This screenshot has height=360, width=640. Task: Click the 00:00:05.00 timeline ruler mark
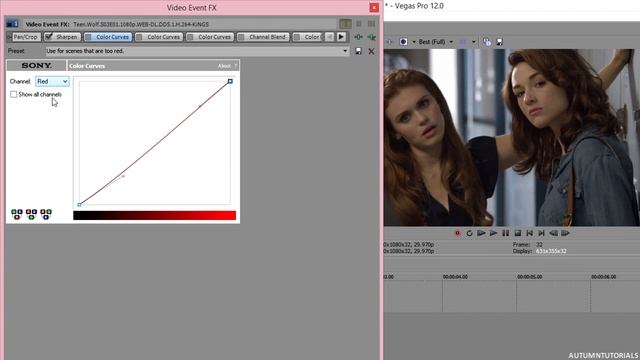pos(529,277)
